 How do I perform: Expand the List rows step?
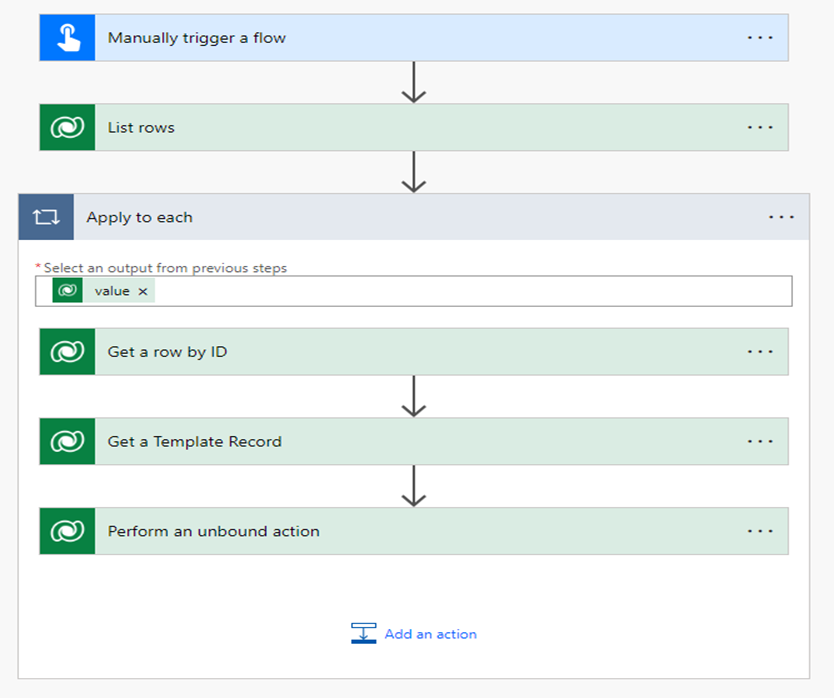pyautogui.click(x=400, y=128)
